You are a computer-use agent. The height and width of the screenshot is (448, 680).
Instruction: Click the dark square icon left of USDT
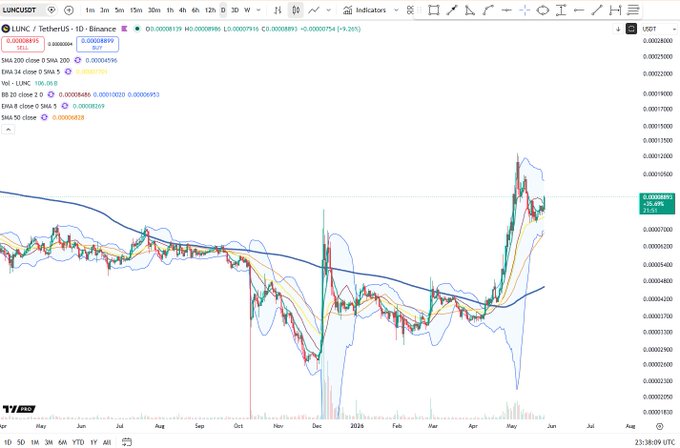pos(631,29)
